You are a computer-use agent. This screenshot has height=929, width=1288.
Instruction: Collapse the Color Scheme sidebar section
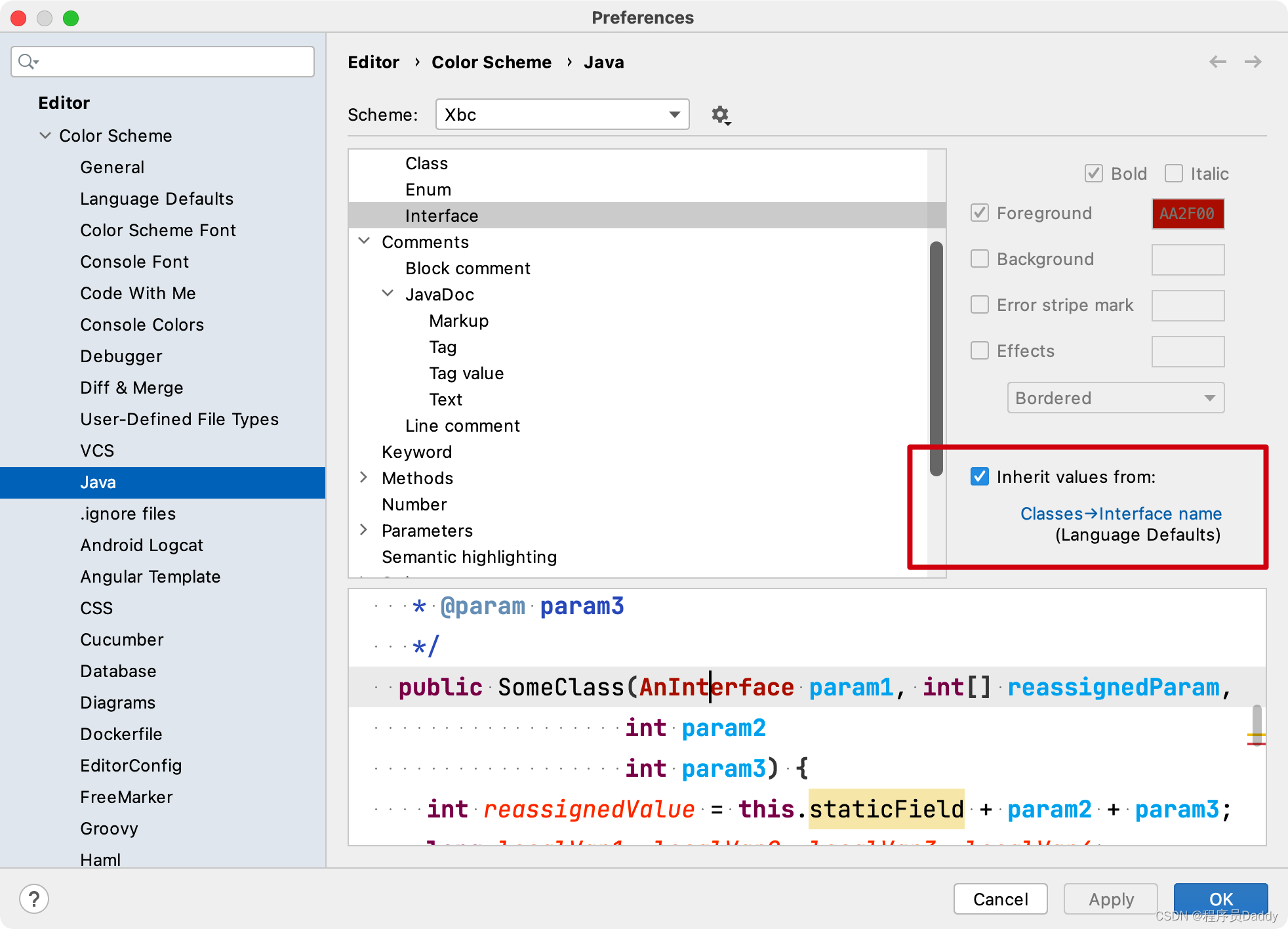[x=45, y=136]
